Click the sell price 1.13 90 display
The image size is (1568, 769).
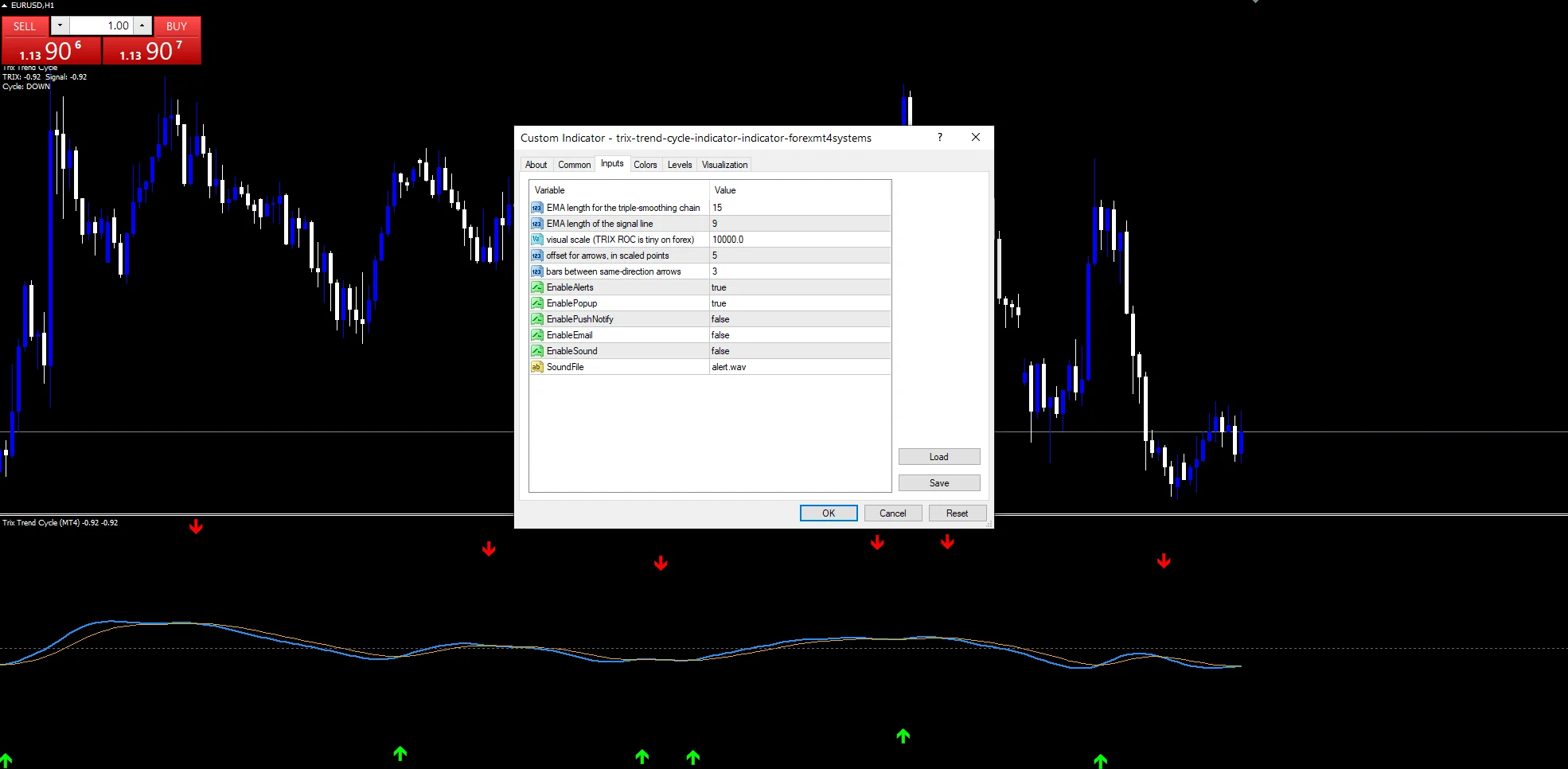point(51,51)
